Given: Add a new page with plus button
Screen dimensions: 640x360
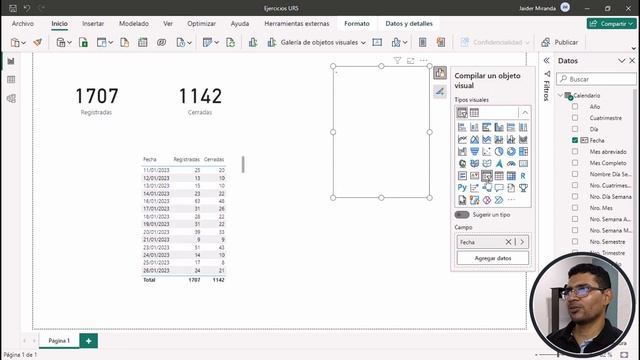Looking at the screenshot, I should click(89, 341).
